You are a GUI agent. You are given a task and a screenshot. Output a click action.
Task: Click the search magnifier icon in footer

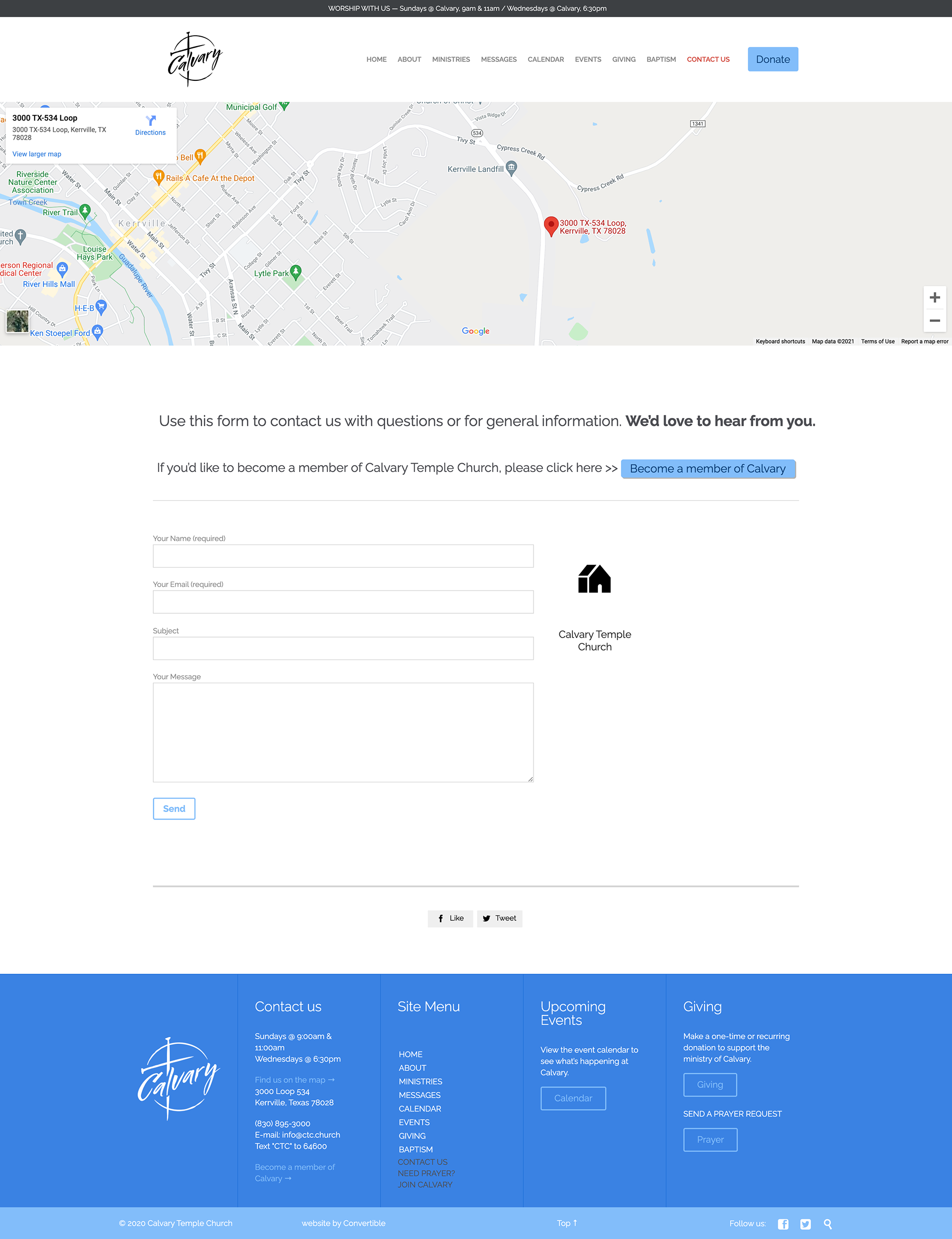(828, 1224)
